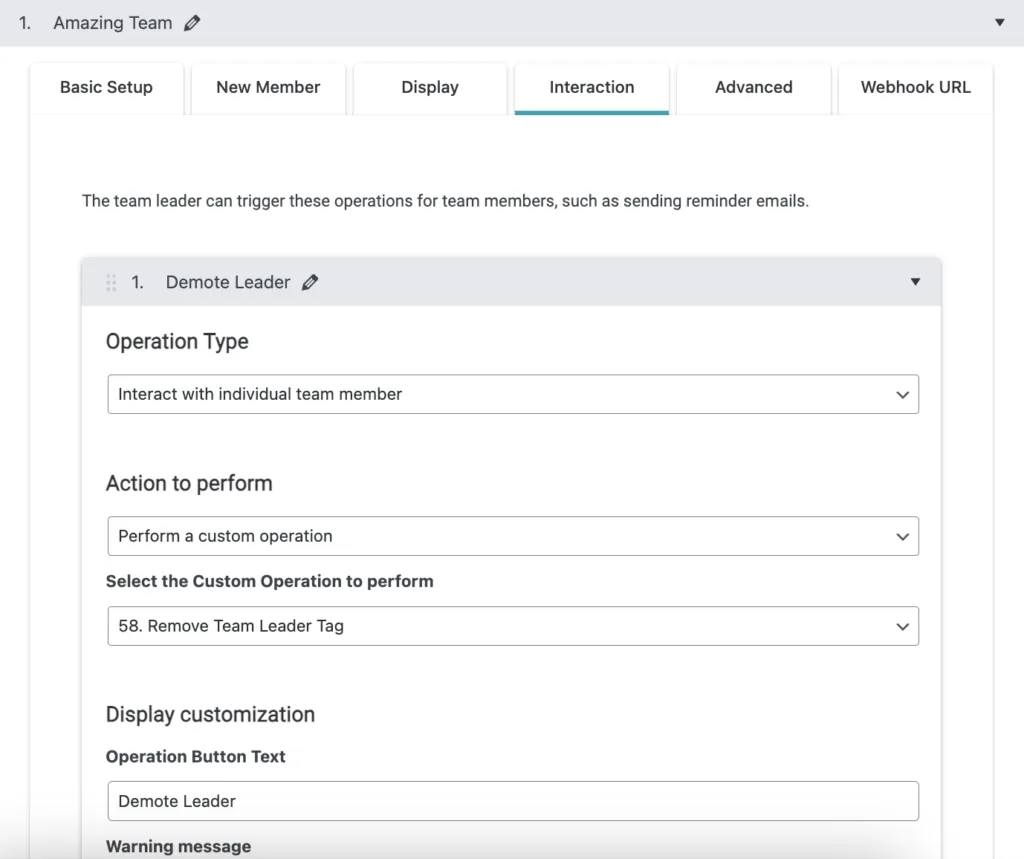The width and height of the screenshot is (1024, 859).
Task: Expand the Action to perform dropdown
Action: click(x=512, y=536)
